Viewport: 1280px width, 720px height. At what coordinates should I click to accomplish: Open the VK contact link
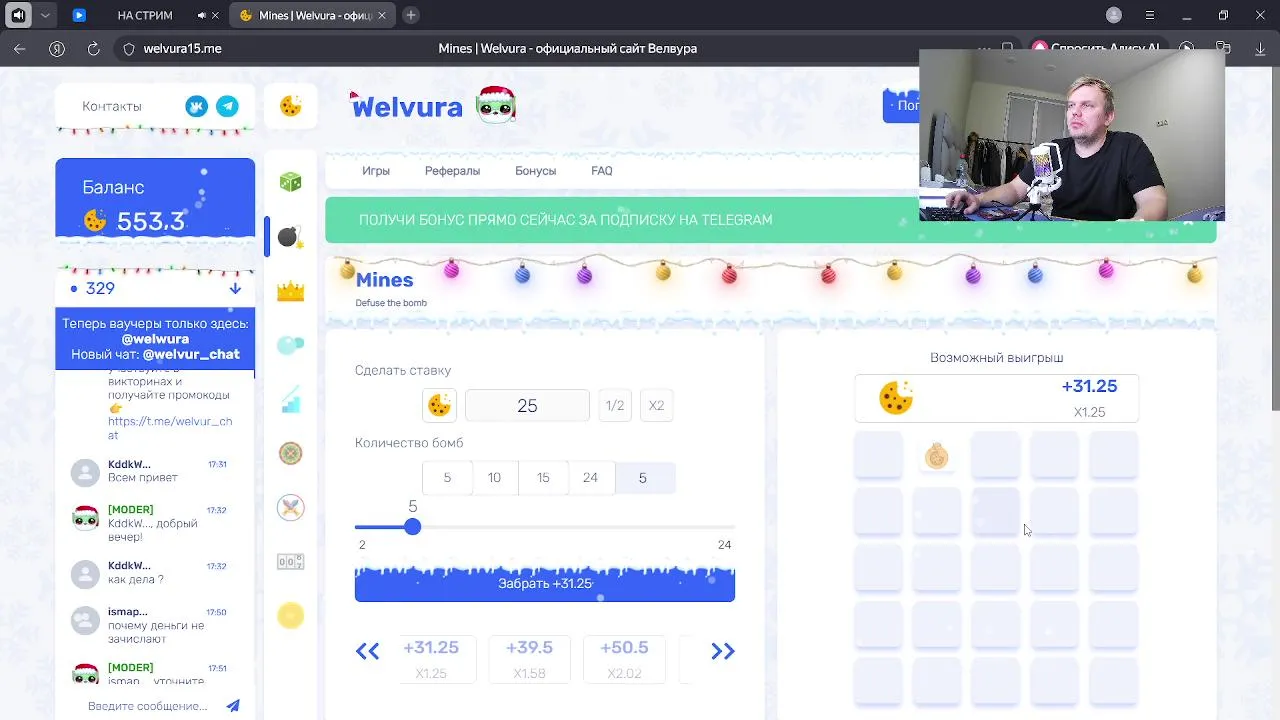coord(197,106)
